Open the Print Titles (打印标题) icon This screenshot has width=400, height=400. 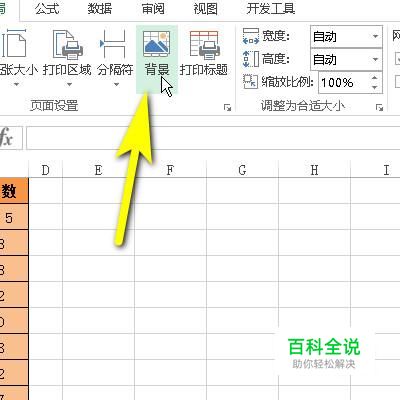(204, 44)
